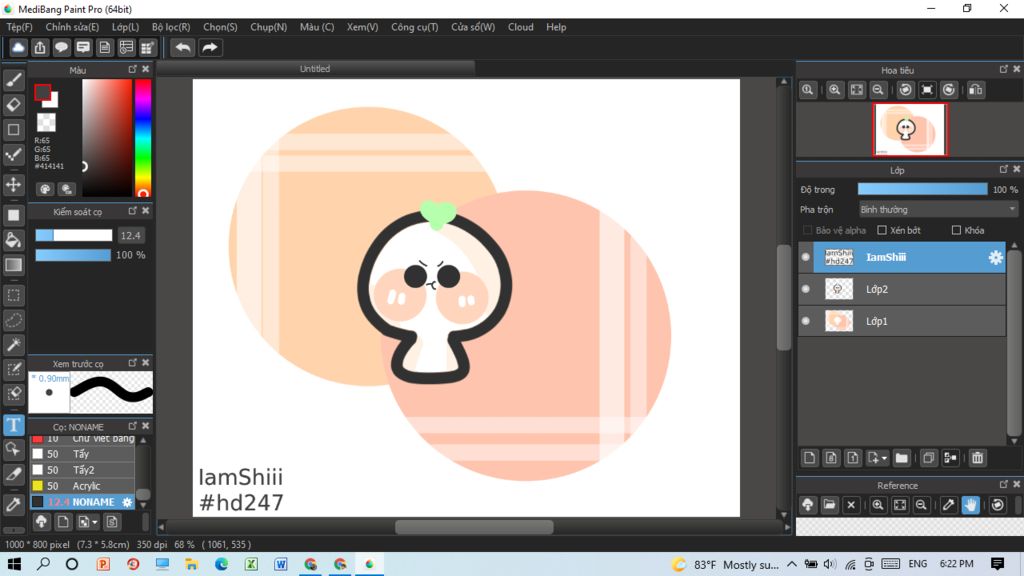
Task: Select the Magic Wand tool
Action: 14,344
